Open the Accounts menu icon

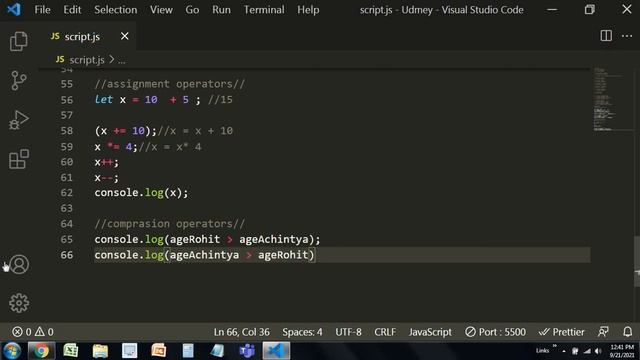click(19, 264)
